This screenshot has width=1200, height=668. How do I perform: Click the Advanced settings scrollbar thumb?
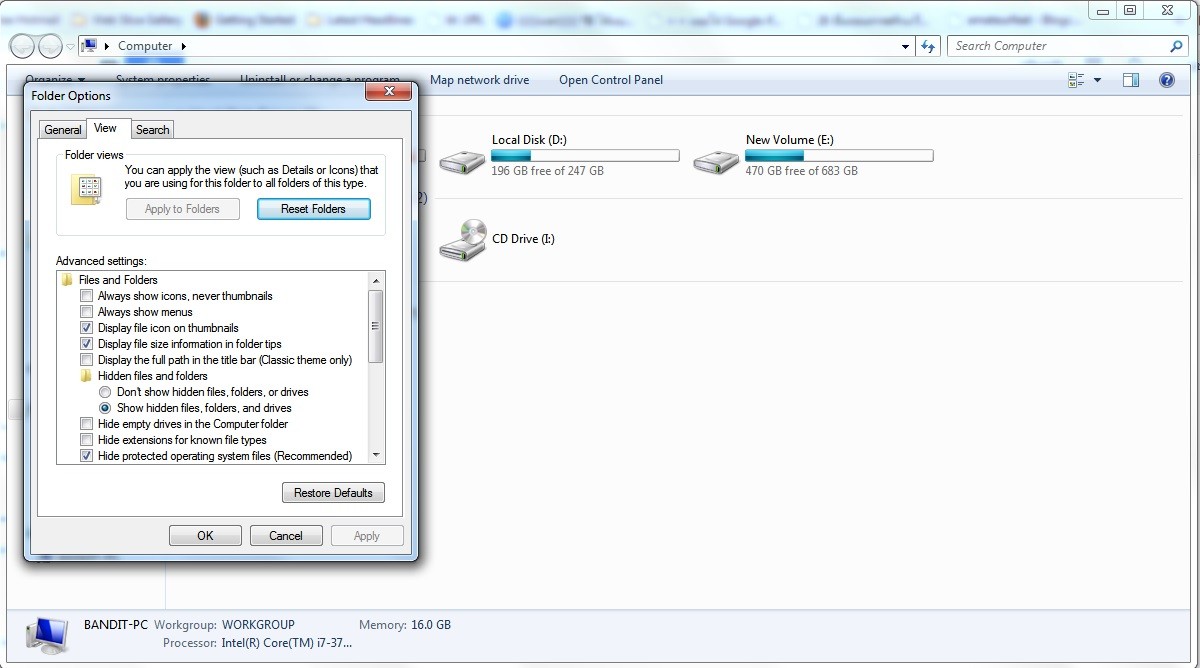pos(376,326)
